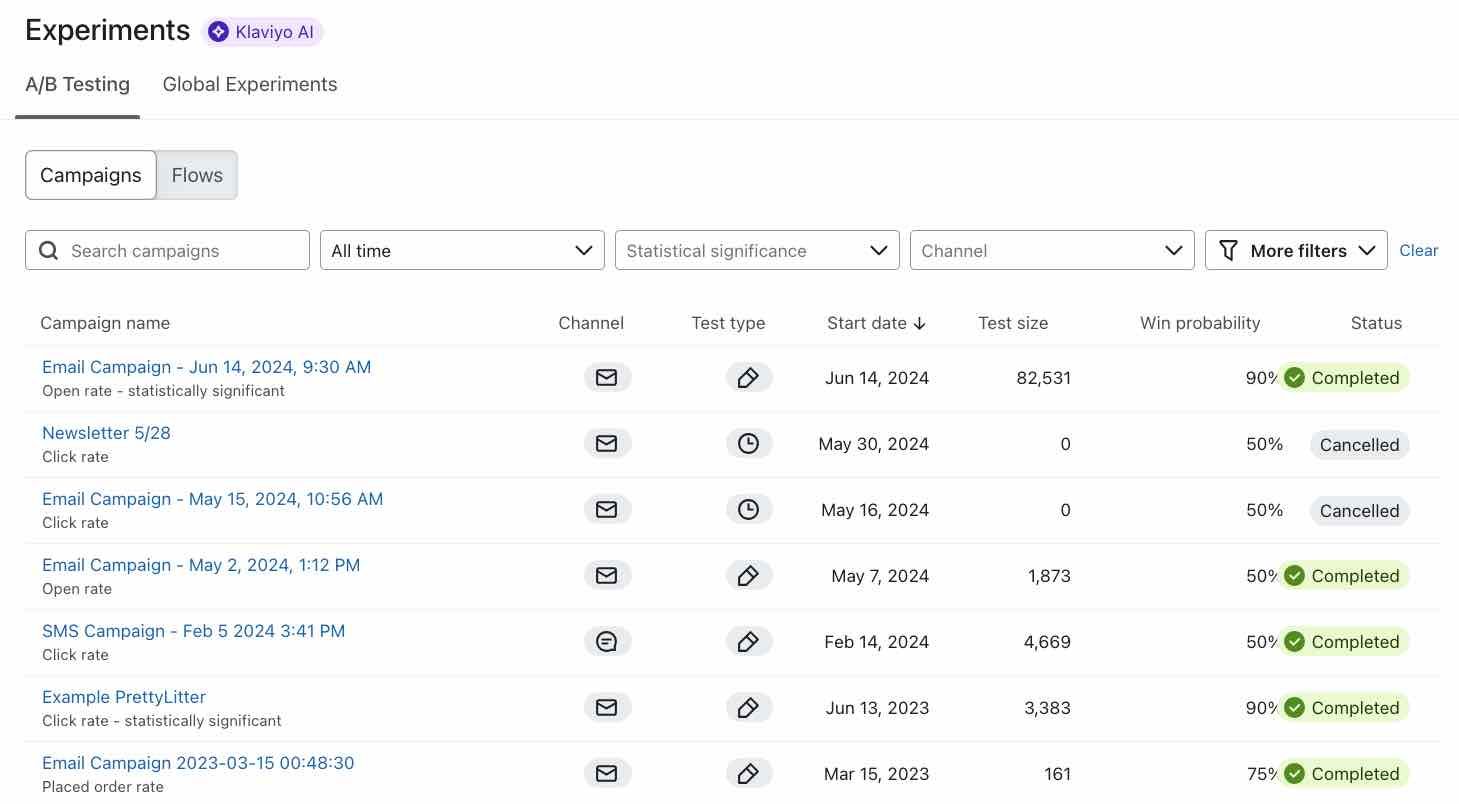The image size is (1459, 804).
Task: Click the green checkmark on Example PrettyLitter status
Action: click(x=1294, y=707)
